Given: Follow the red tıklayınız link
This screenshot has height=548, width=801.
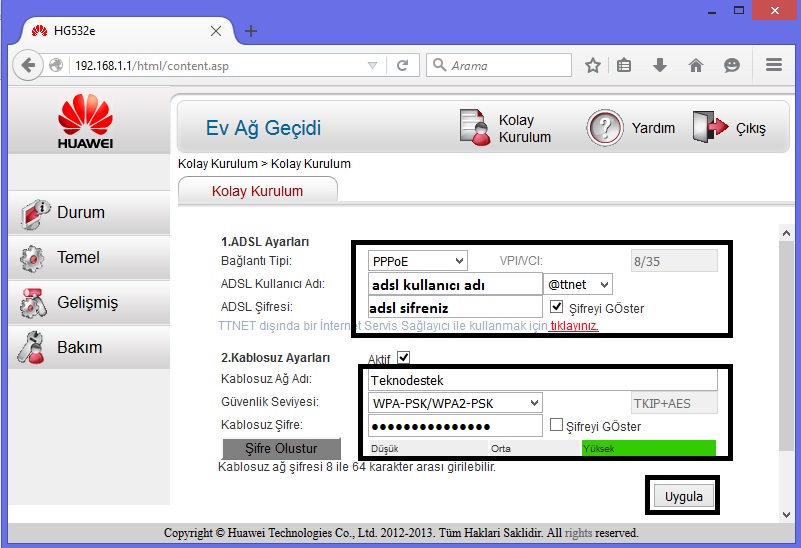Looking at the screenshot, I should point(574,326).
